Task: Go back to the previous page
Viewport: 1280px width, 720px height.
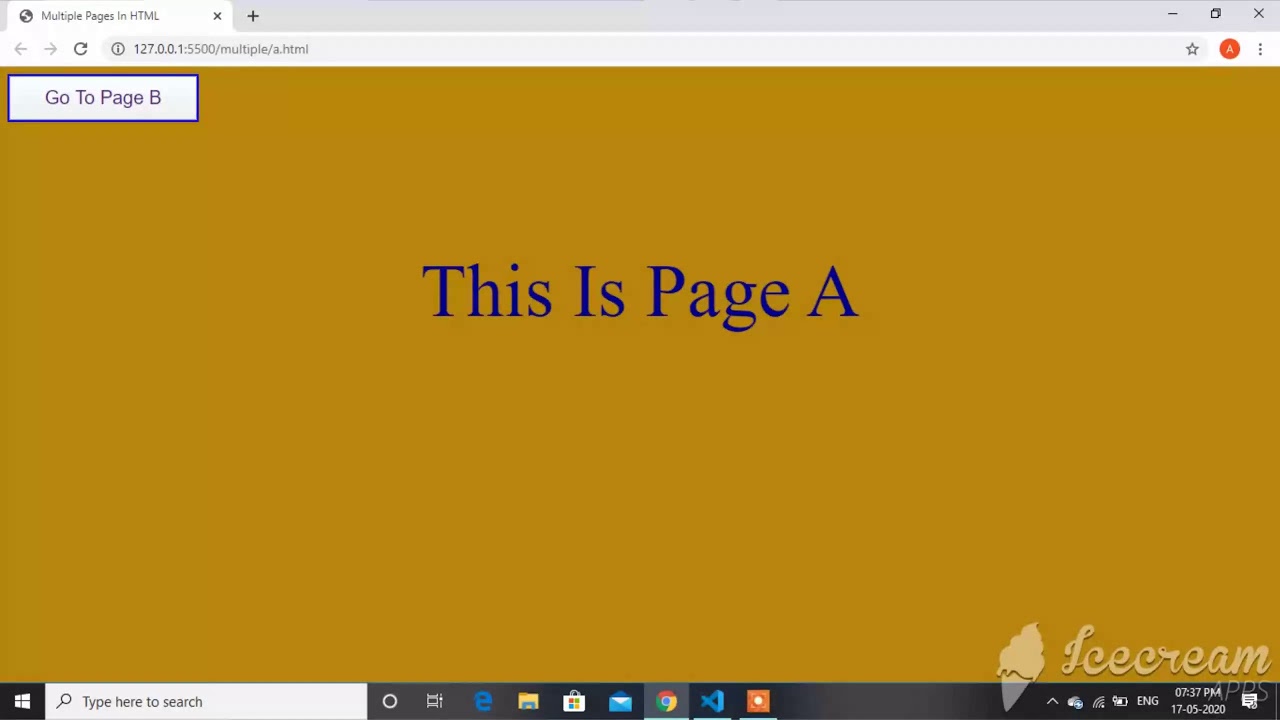Action: pyautogui.click(x=20, y=49)
